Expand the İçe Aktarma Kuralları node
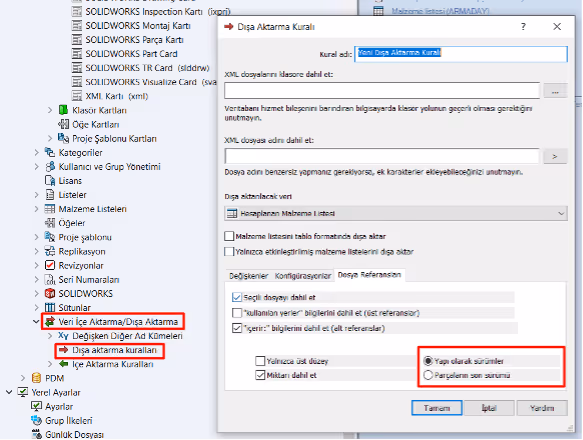The height and width of the screenshot is (440, 583). (x=50, y=364)
